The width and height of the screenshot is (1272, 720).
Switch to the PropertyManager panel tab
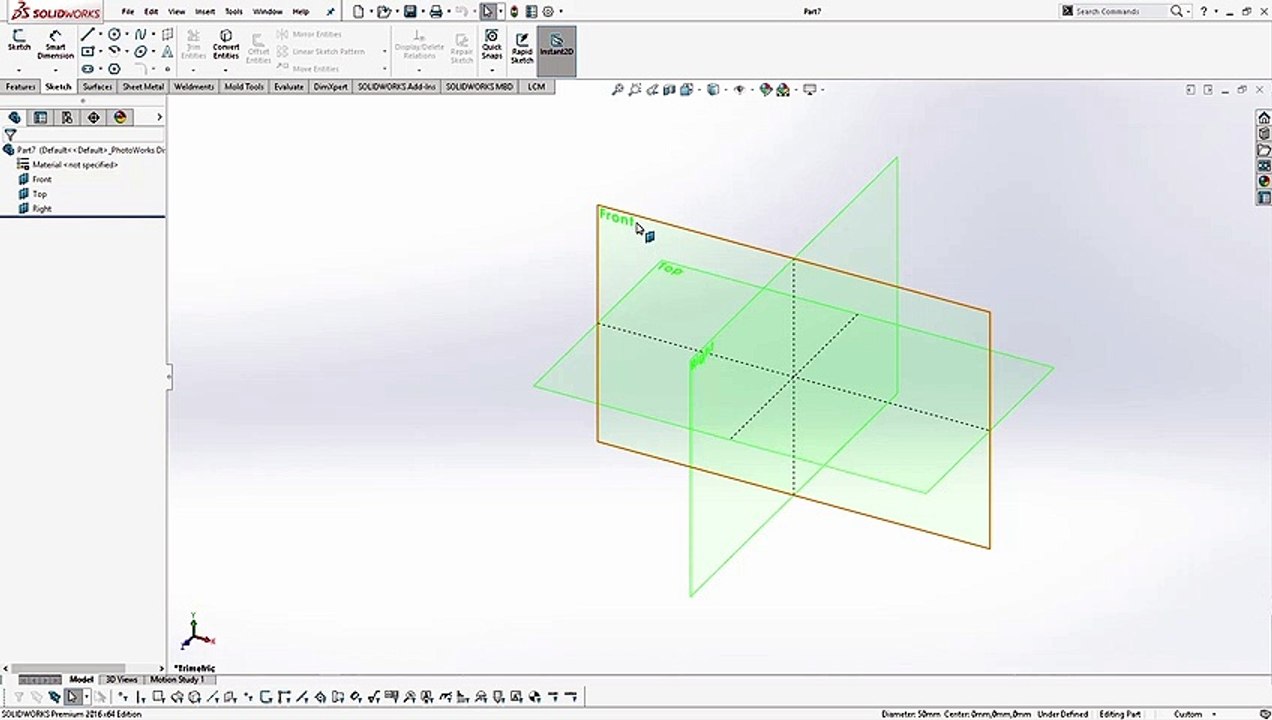coord(41,117)
